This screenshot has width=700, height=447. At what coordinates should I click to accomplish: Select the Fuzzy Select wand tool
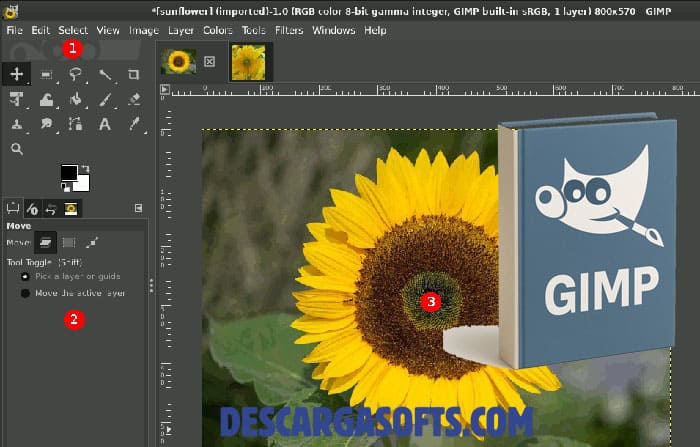[x=105, y=75]
